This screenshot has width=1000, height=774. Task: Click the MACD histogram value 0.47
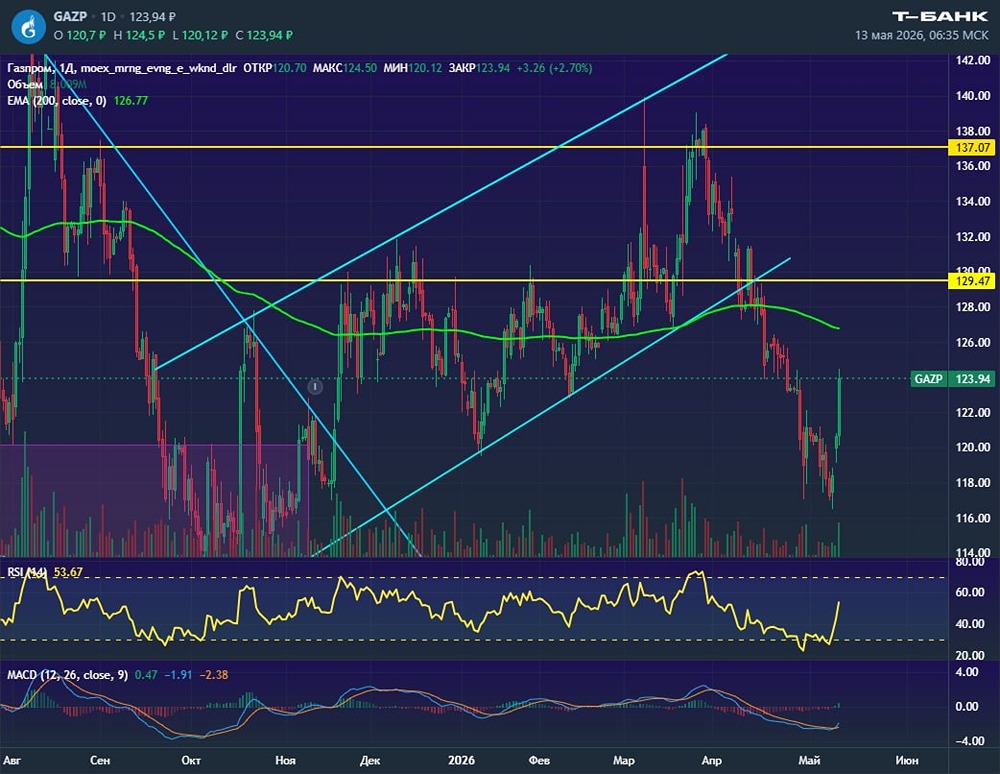[146, 675]
